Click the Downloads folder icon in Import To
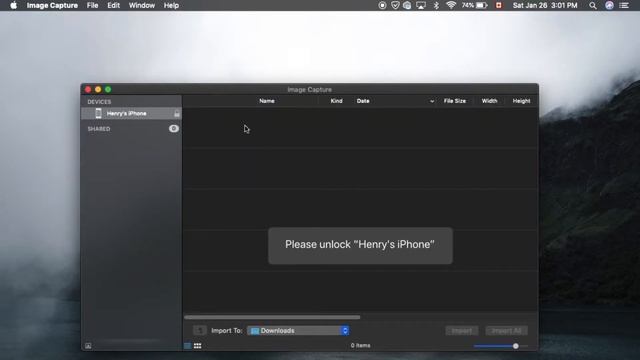Viewport: 640px width, 360px height. pos(255,331)
